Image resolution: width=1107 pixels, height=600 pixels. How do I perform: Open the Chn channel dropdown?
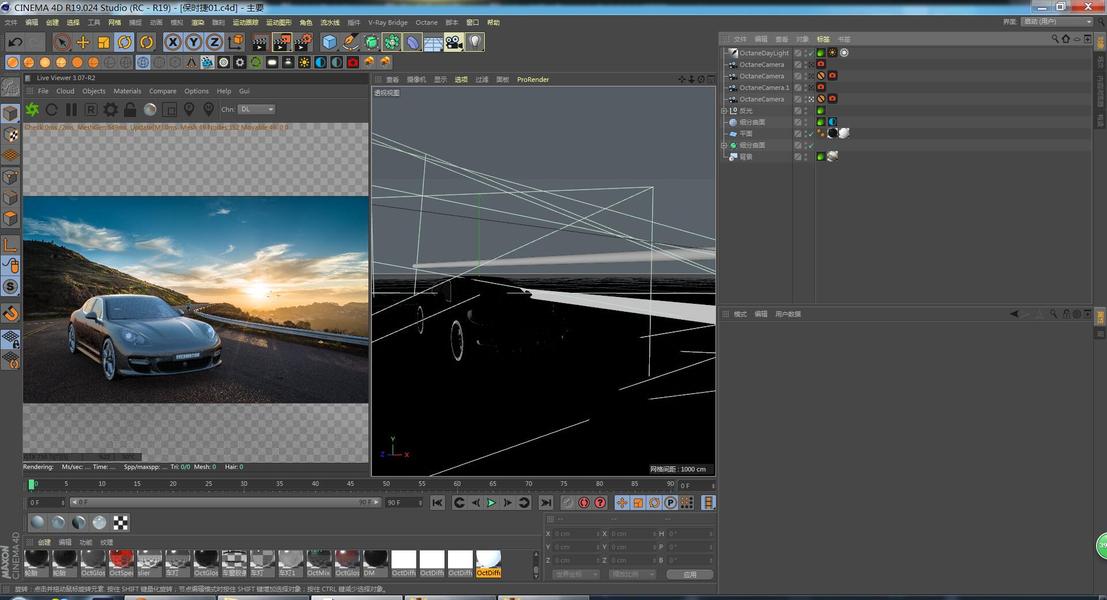[x=256, y=109]
